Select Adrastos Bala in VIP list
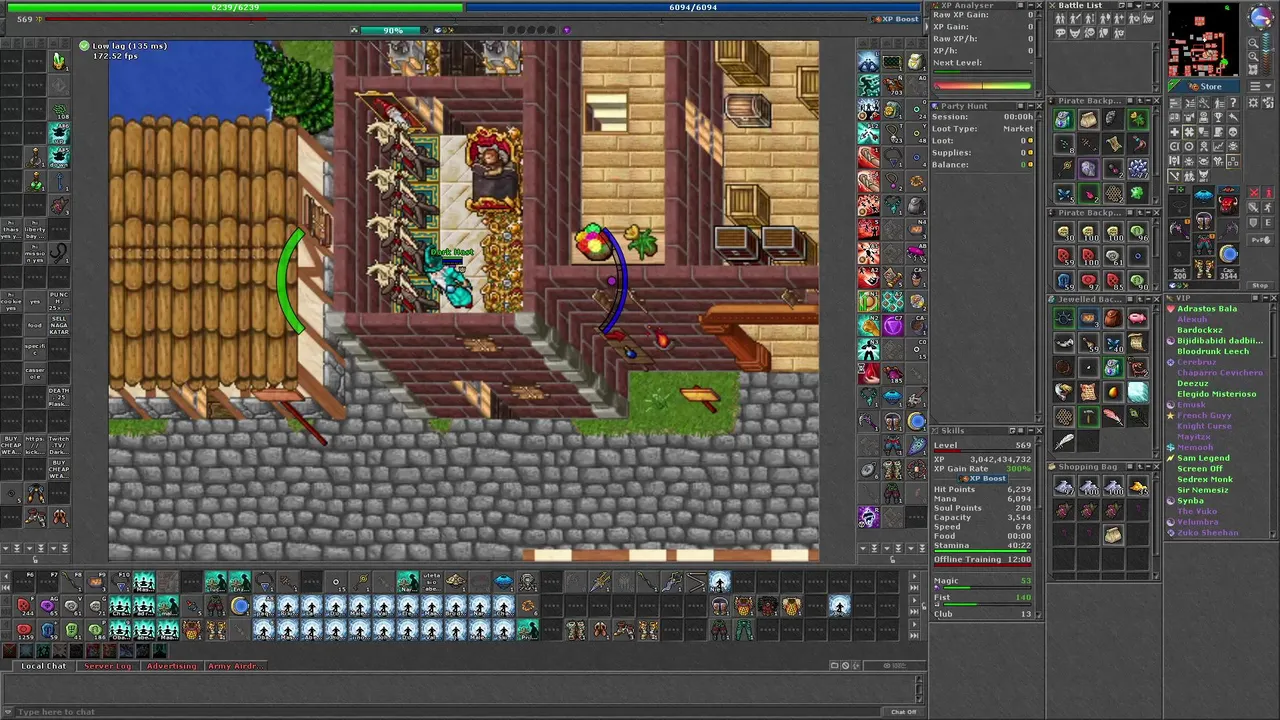The height and width of the screenshot is (720, 1280). (x=1207, y=309)
